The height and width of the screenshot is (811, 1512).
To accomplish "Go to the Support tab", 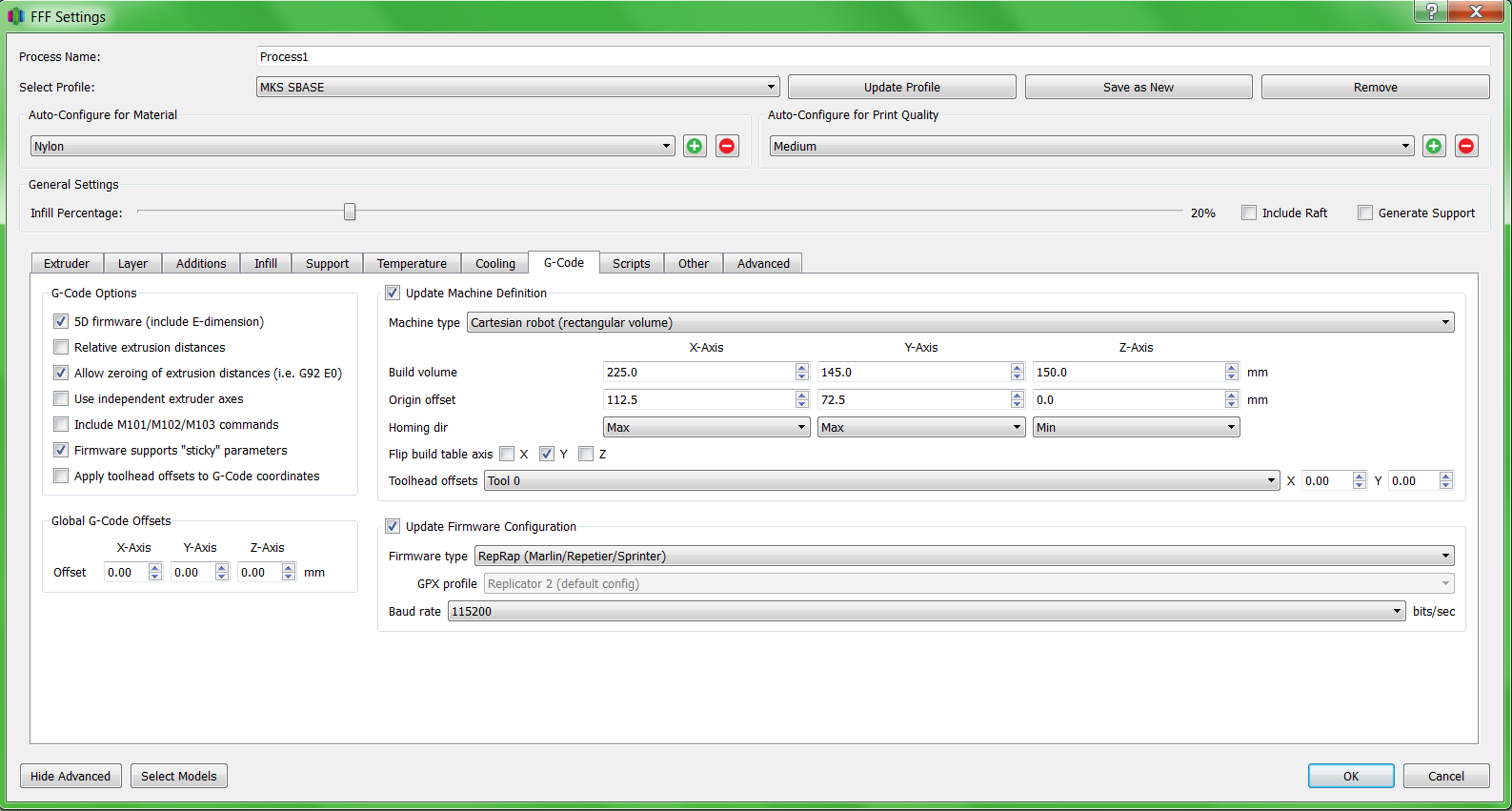I will click(328, 263).
